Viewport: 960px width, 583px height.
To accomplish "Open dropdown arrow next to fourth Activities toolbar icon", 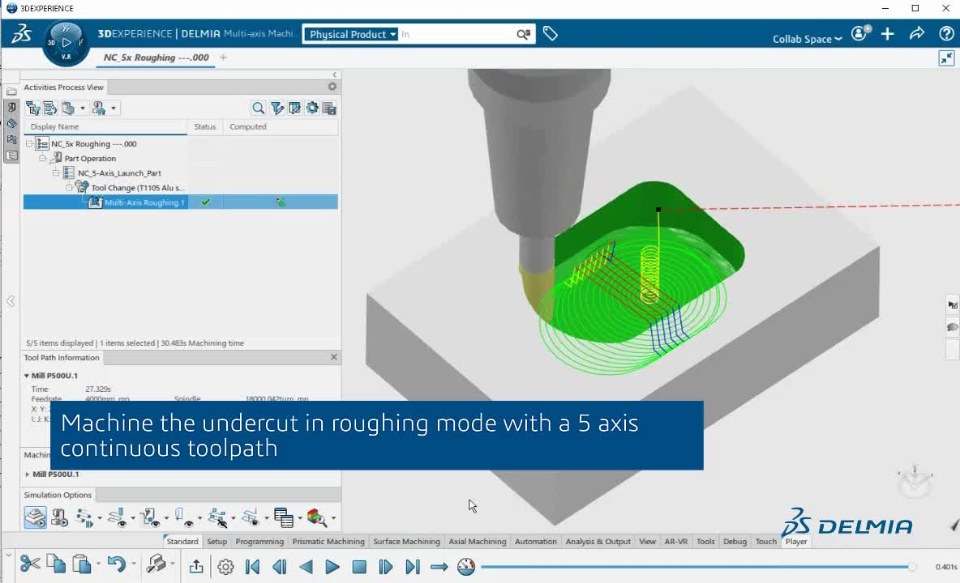I will click(113, 108).
